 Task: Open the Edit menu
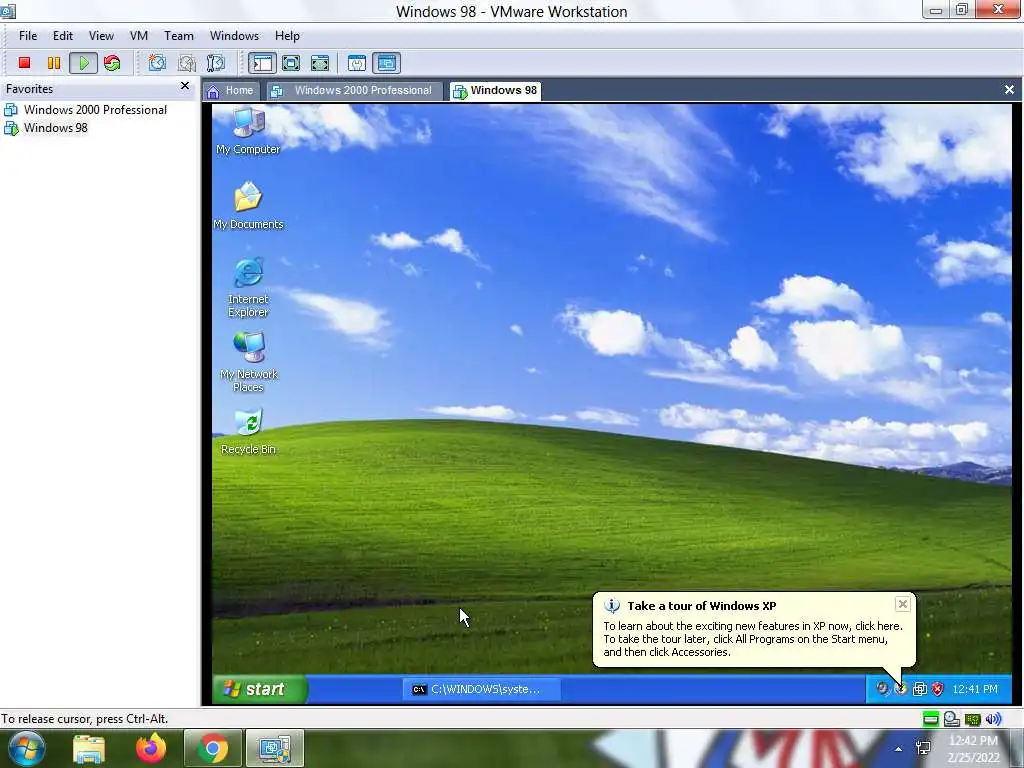tap(63, 36)
